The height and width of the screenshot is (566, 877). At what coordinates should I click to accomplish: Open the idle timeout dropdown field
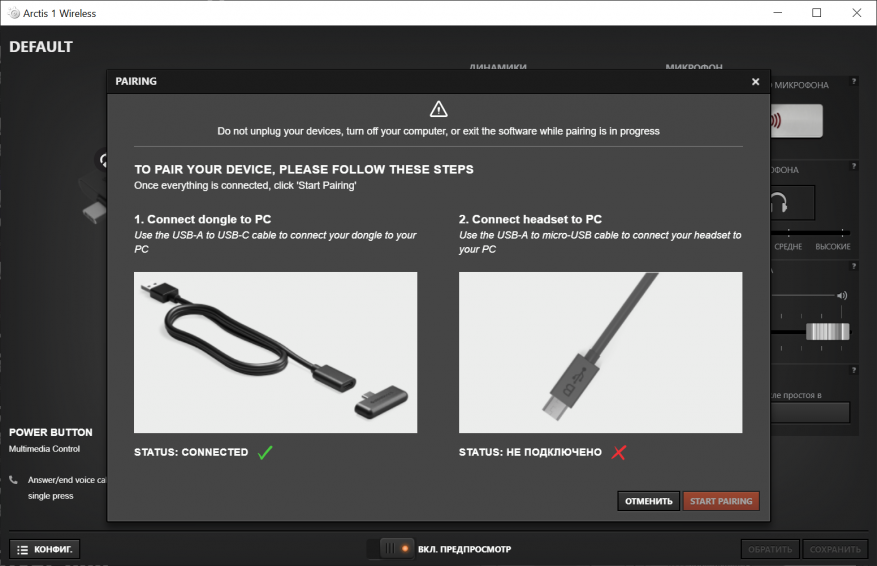[810, 413]
